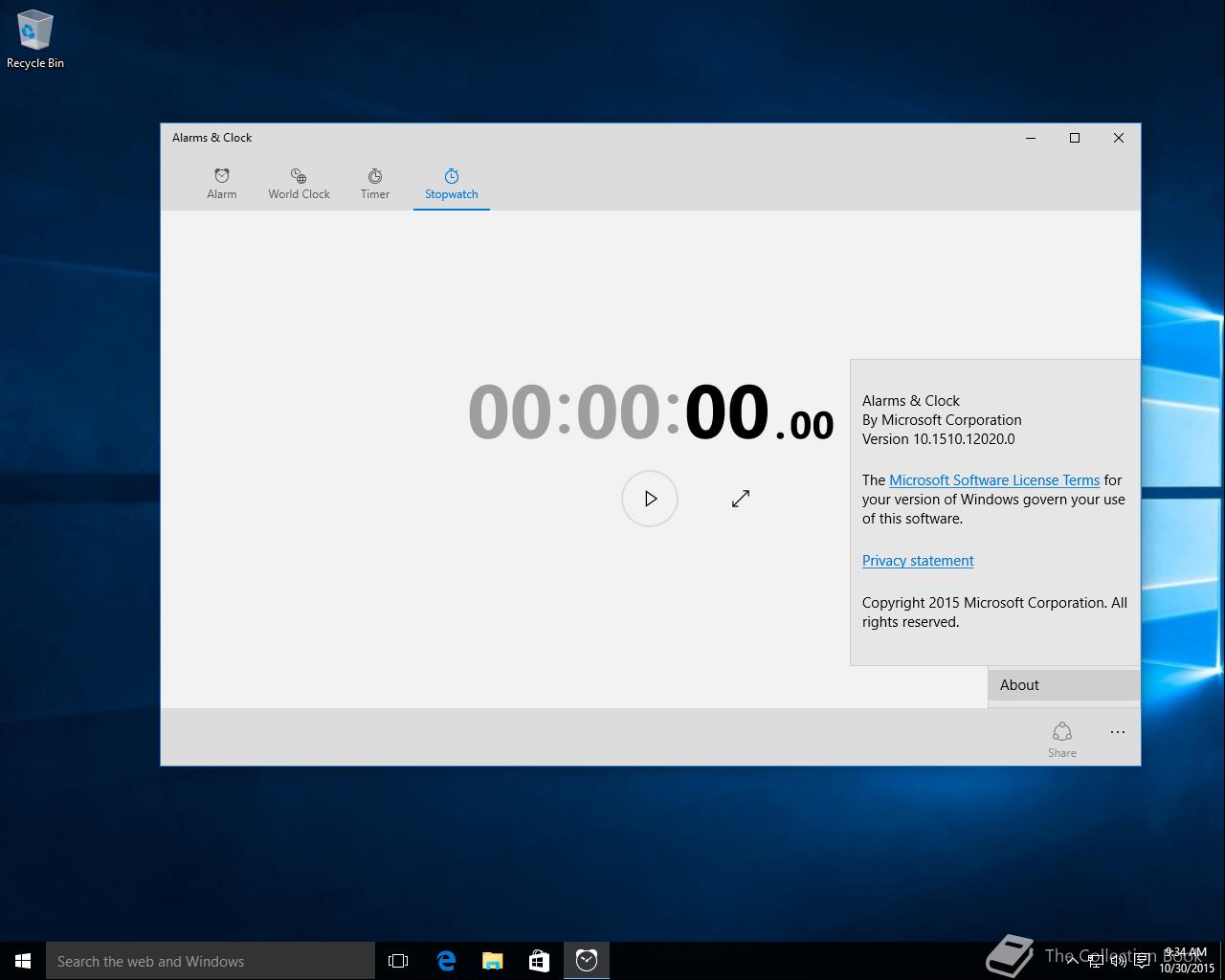The width and height of the screenshot is (1225, 980).
Task: Click the Search the web and Windows box
Action: (211, 961)
